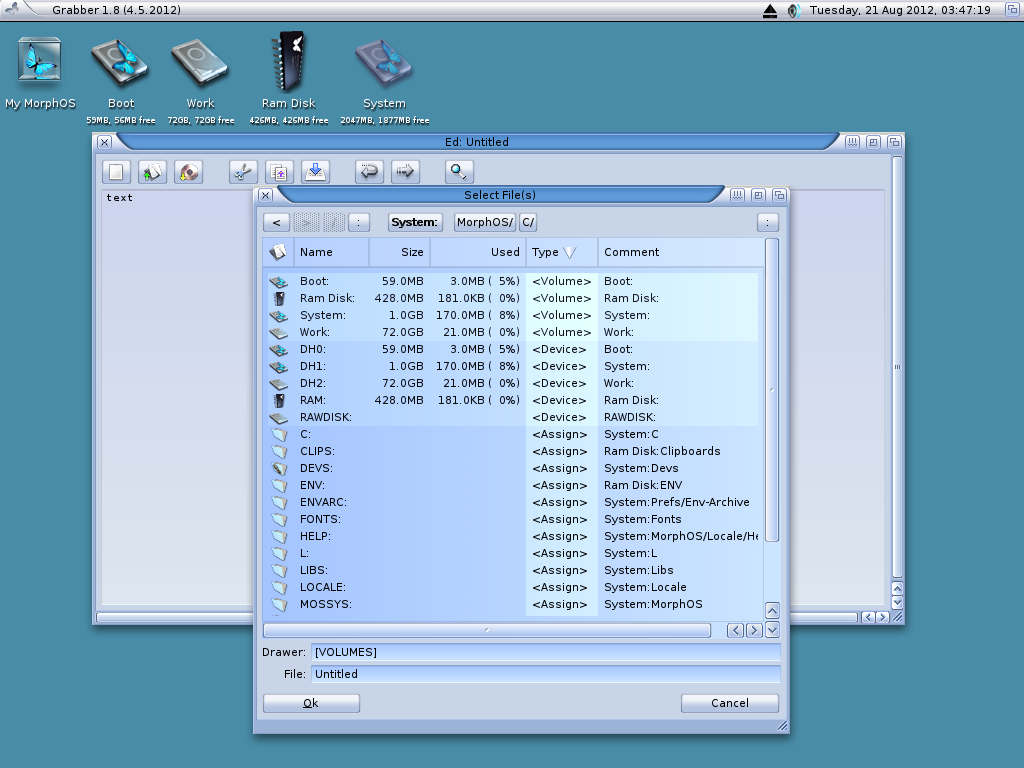Select the MOSSYS: assign row
Viewport: 1024px width, 768px height.
(x=513, y=604)
